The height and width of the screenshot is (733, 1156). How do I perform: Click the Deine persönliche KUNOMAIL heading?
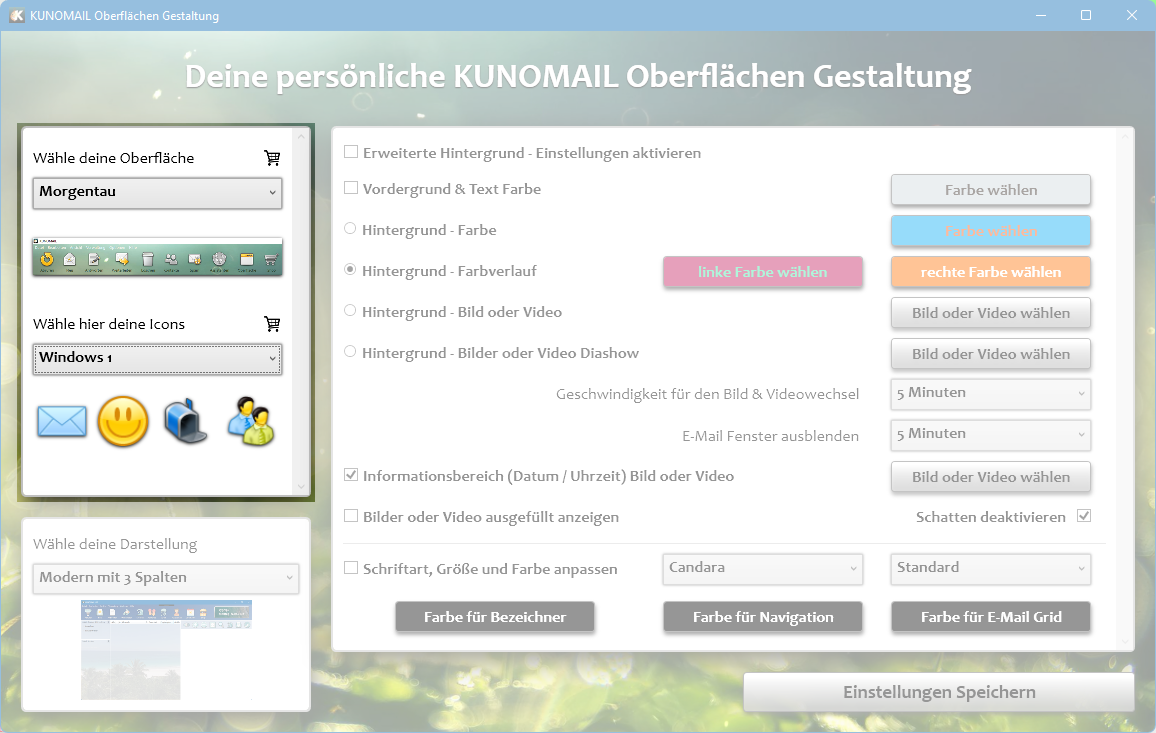[x=578, y=77]
